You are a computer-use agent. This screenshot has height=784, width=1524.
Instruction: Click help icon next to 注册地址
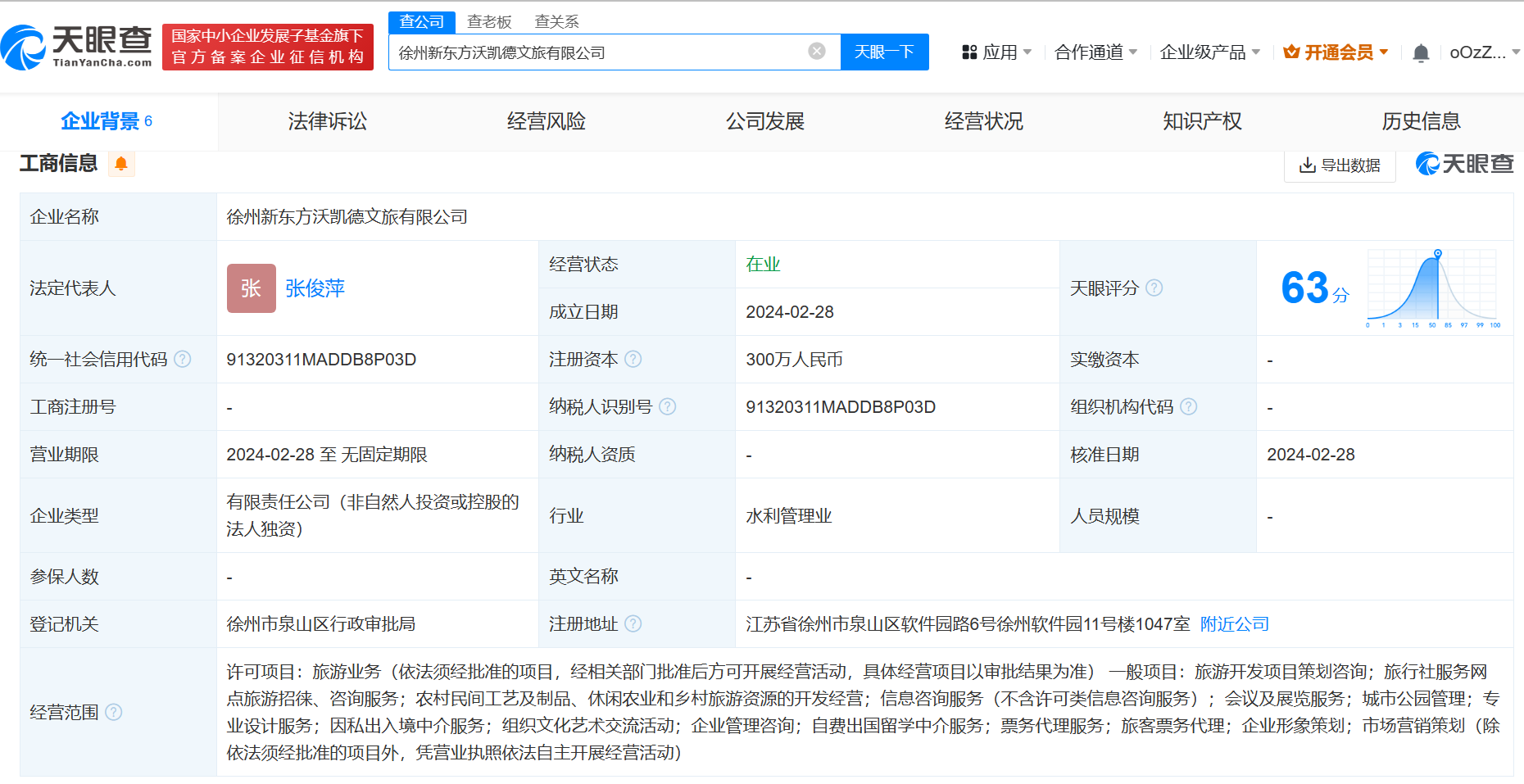[x=633, y=624]
